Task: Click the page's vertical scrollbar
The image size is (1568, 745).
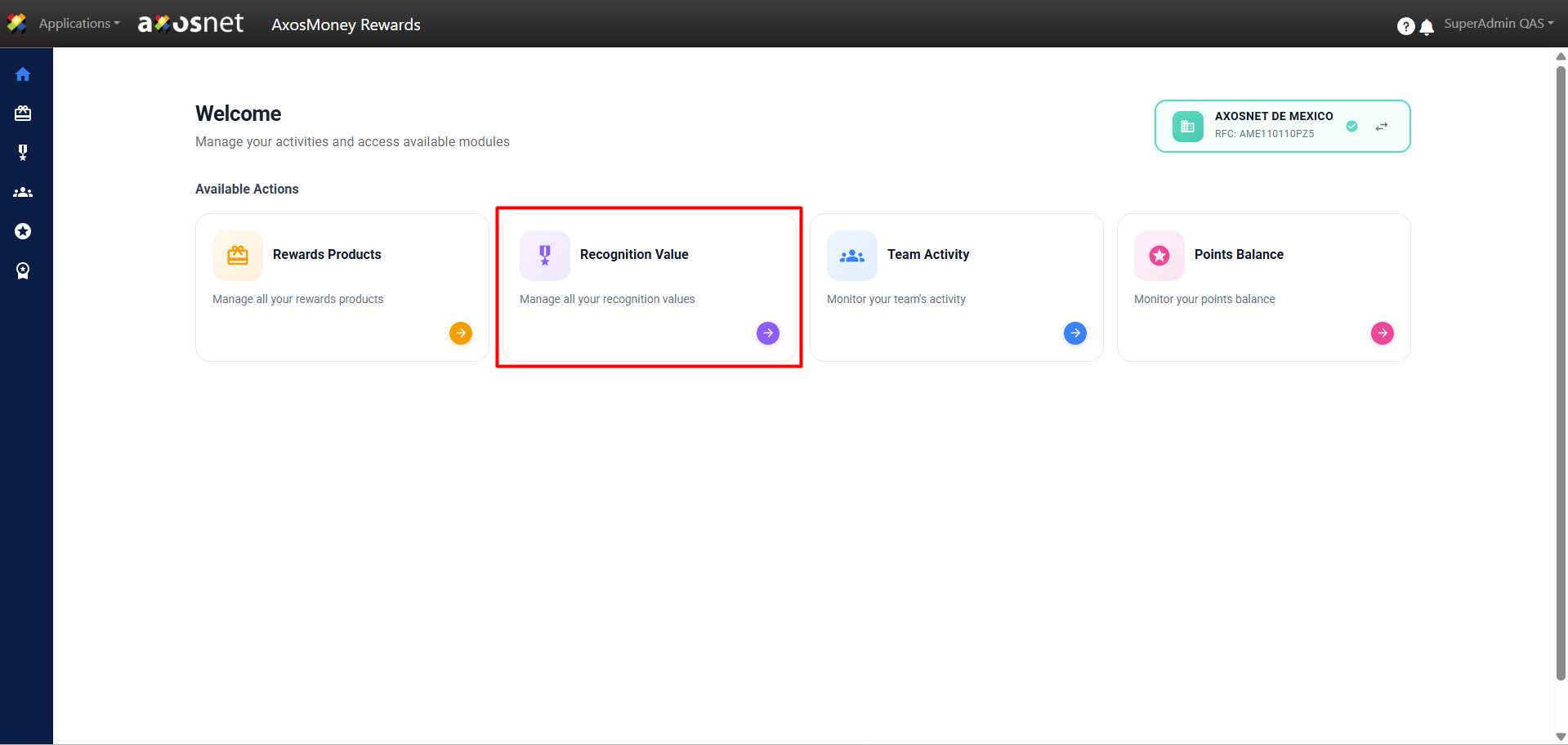Action: (1561, 368)
